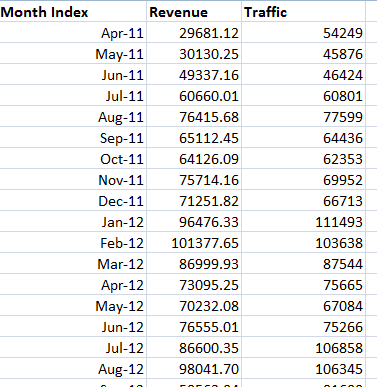This screenshot has width=377, height=387.
Task: Select the Revenue header cell
Action: click(194, 12)
